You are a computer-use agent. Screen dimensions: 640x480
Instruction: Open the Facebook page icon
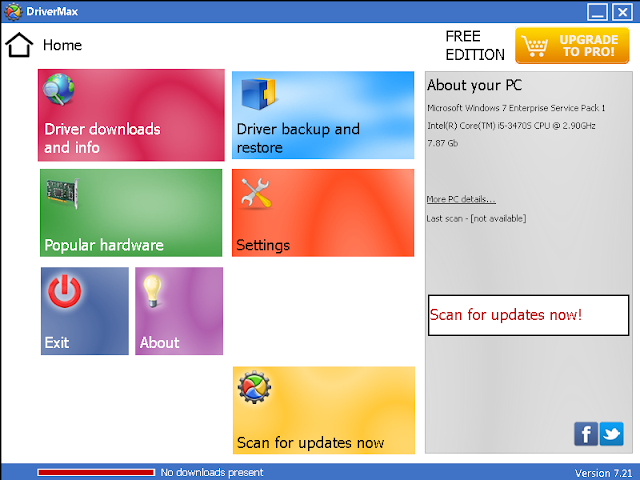586,433
